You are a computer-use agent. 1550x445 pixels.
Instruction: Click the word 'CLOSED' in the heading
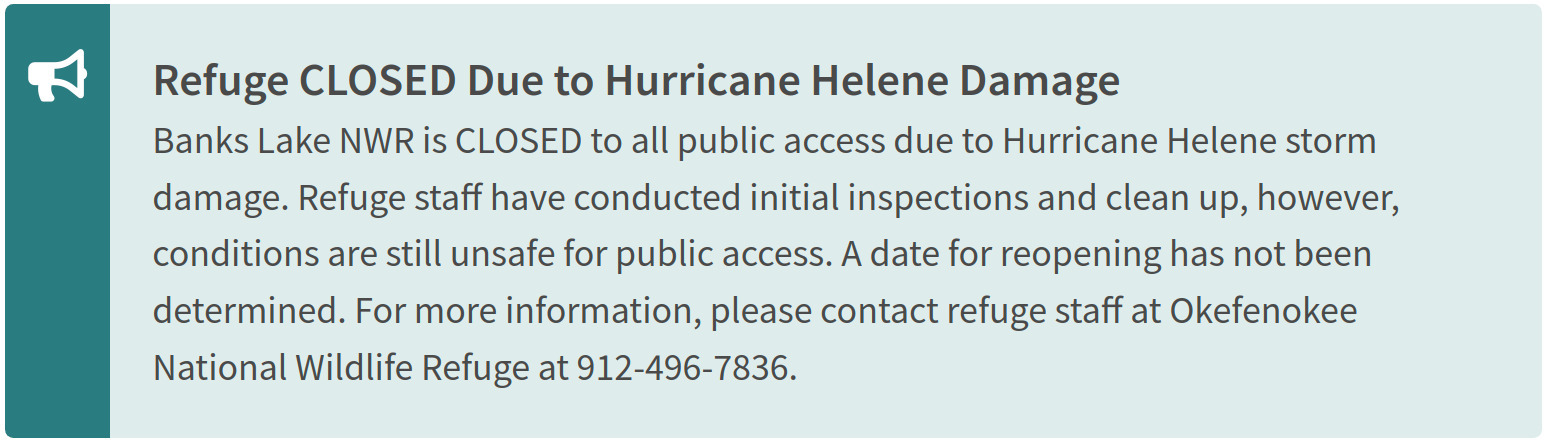(378, 81)
